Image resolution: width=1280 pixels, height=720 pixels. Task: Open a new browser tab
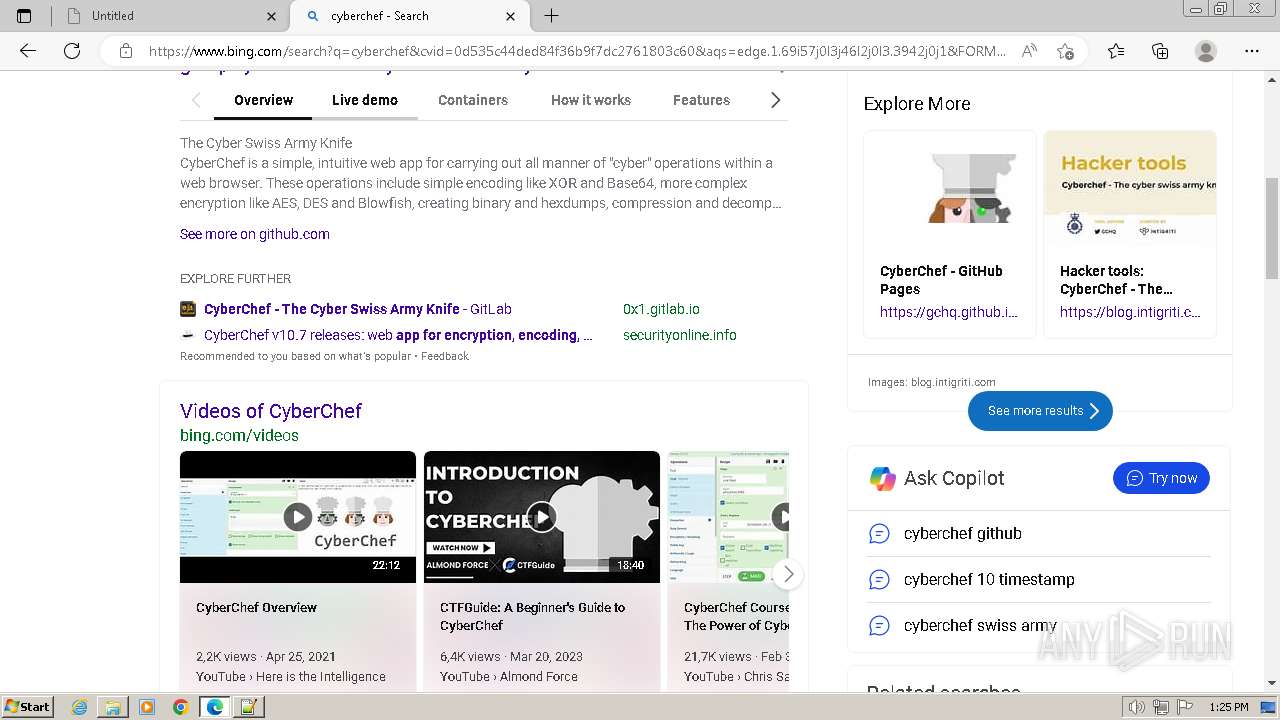click(551, 16)
